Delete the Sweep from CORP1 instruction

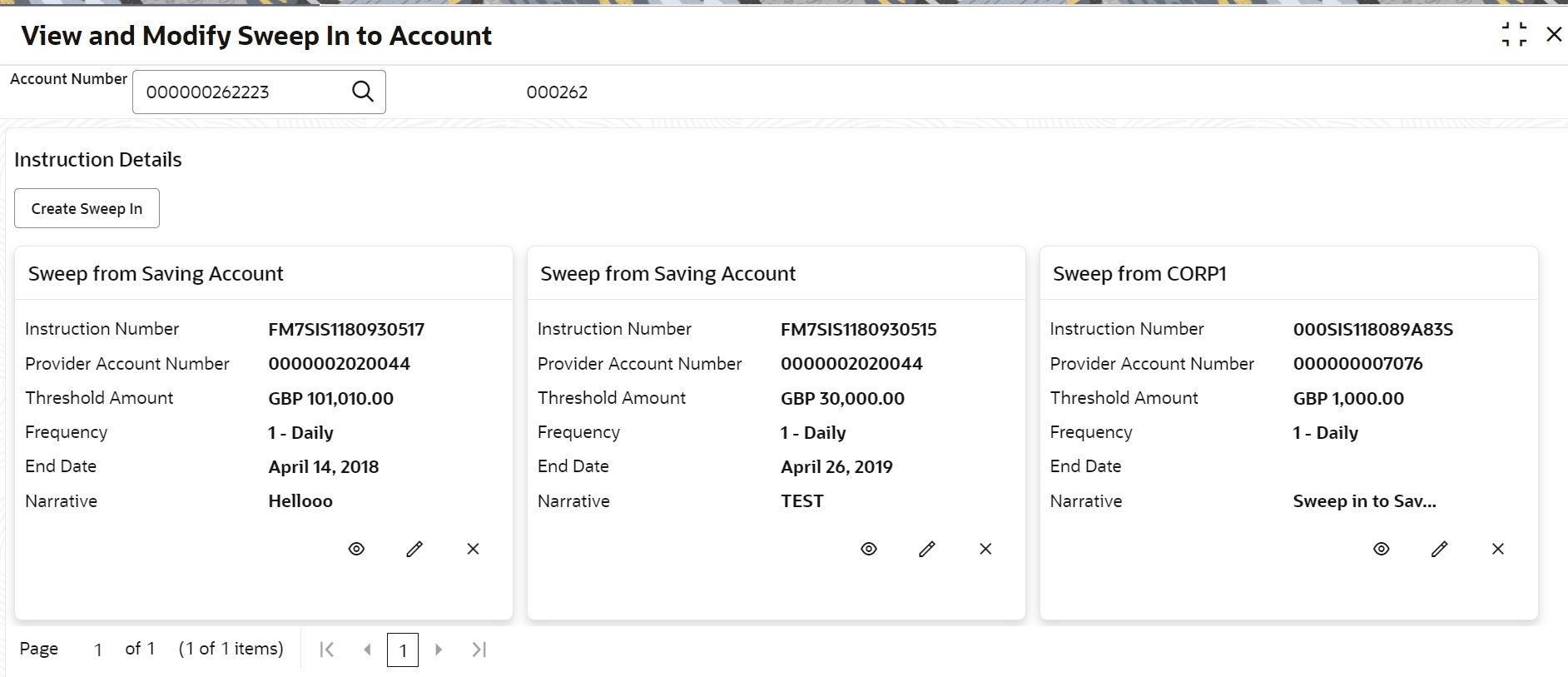pos(1498,549)
